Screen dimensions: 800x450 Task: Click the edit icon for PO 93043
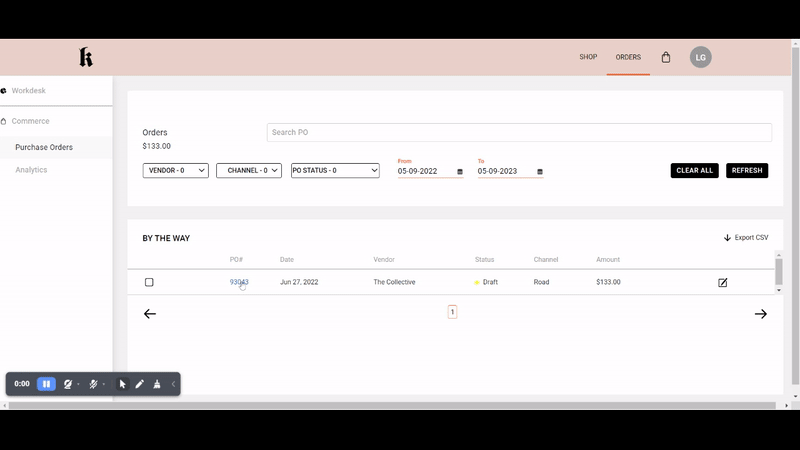(723, 283)
